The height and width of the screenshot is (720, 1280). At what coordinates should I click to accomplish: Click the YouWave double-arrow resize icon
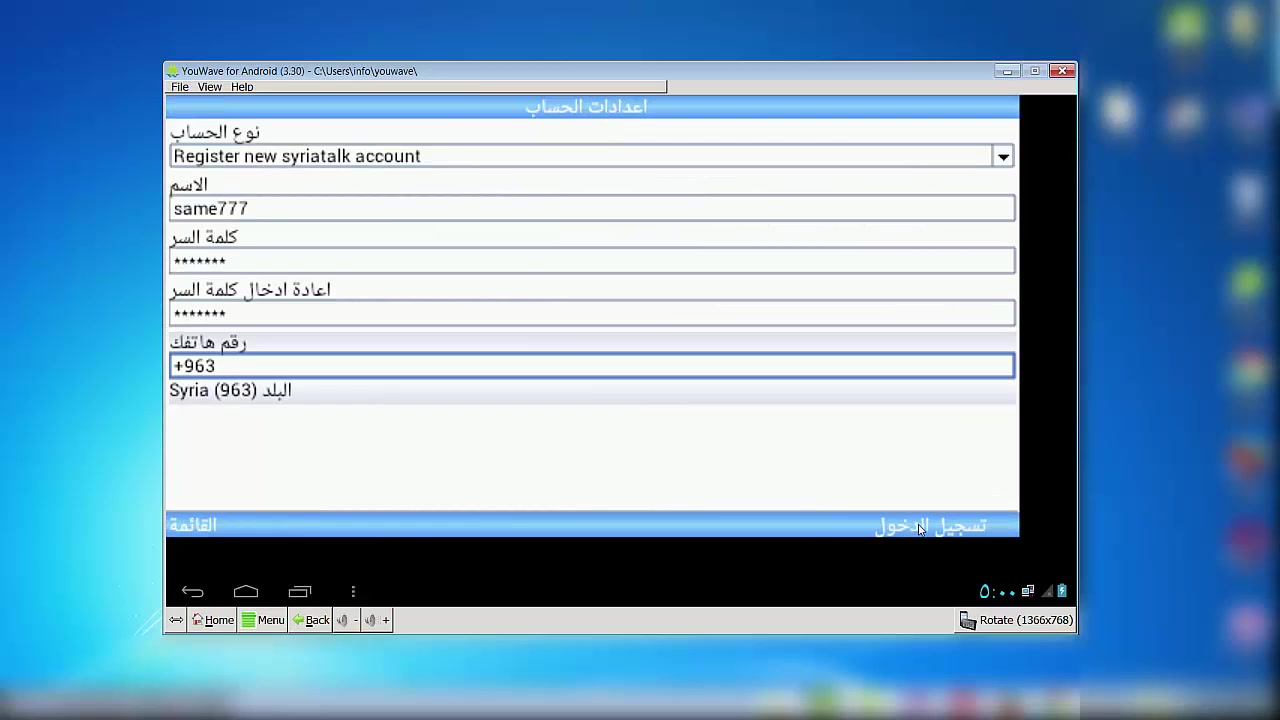[x=176, y=620]
